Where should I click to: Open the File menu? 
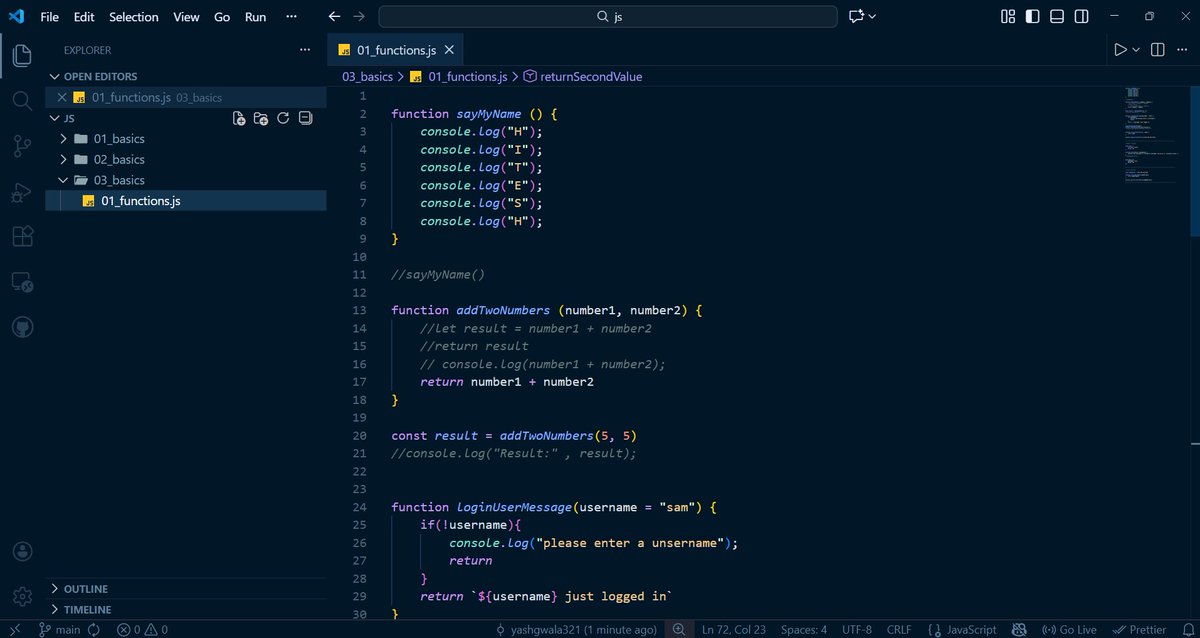50,17
